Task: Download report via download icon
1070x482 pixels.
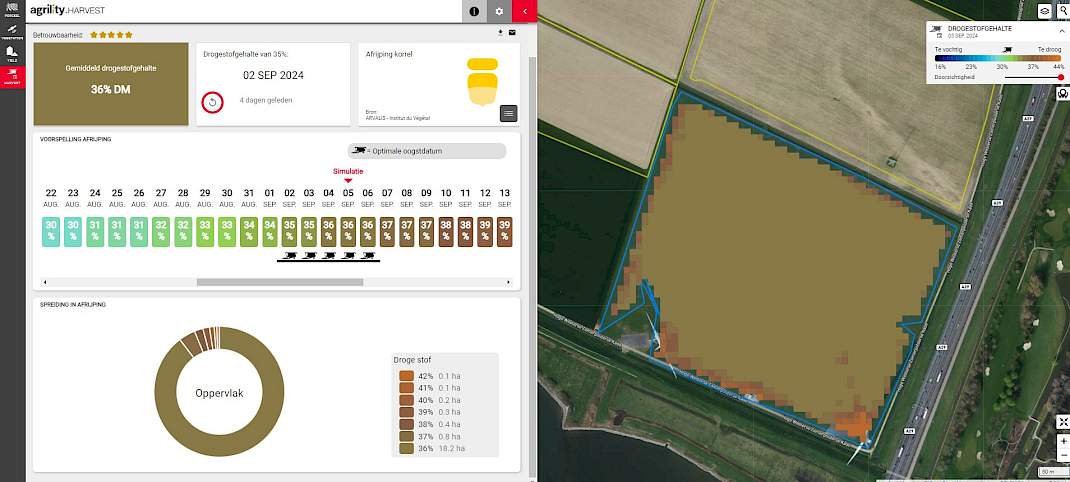Action: [500, 33]
